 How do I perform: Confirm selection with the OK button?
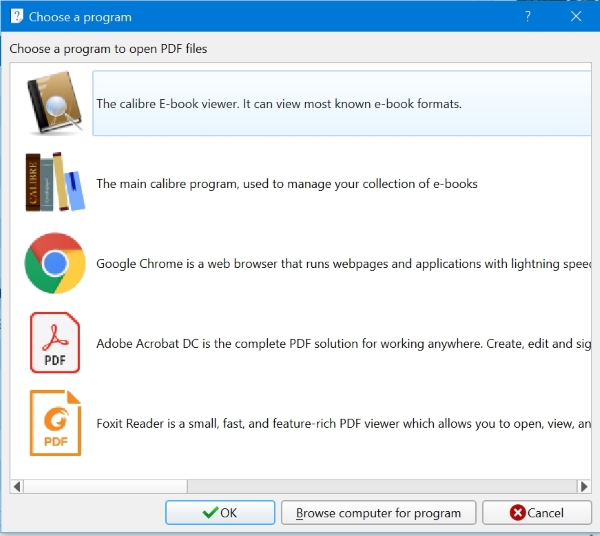pyautogui.click(x=220, y=513)
